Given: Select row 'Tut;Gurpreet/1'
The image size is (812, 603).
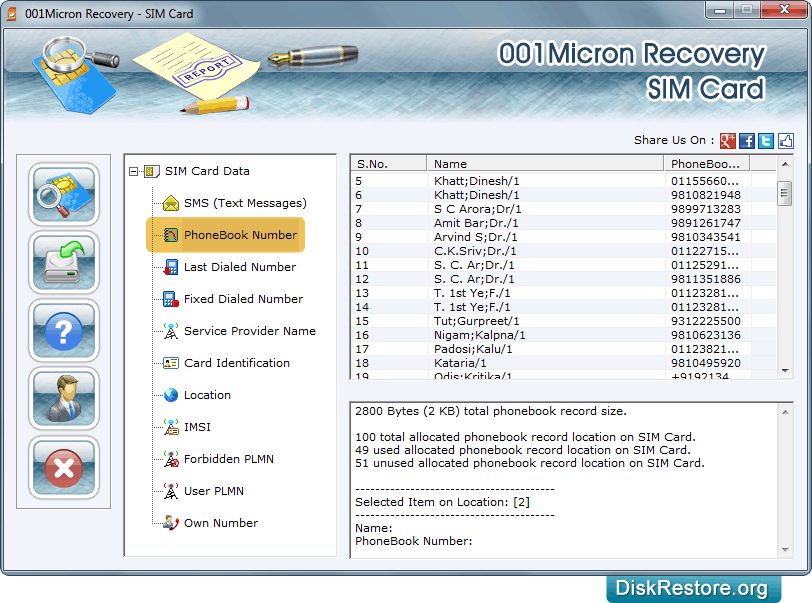Looking at the screenshot, I should pyautogui.click(x=563, y=321).
